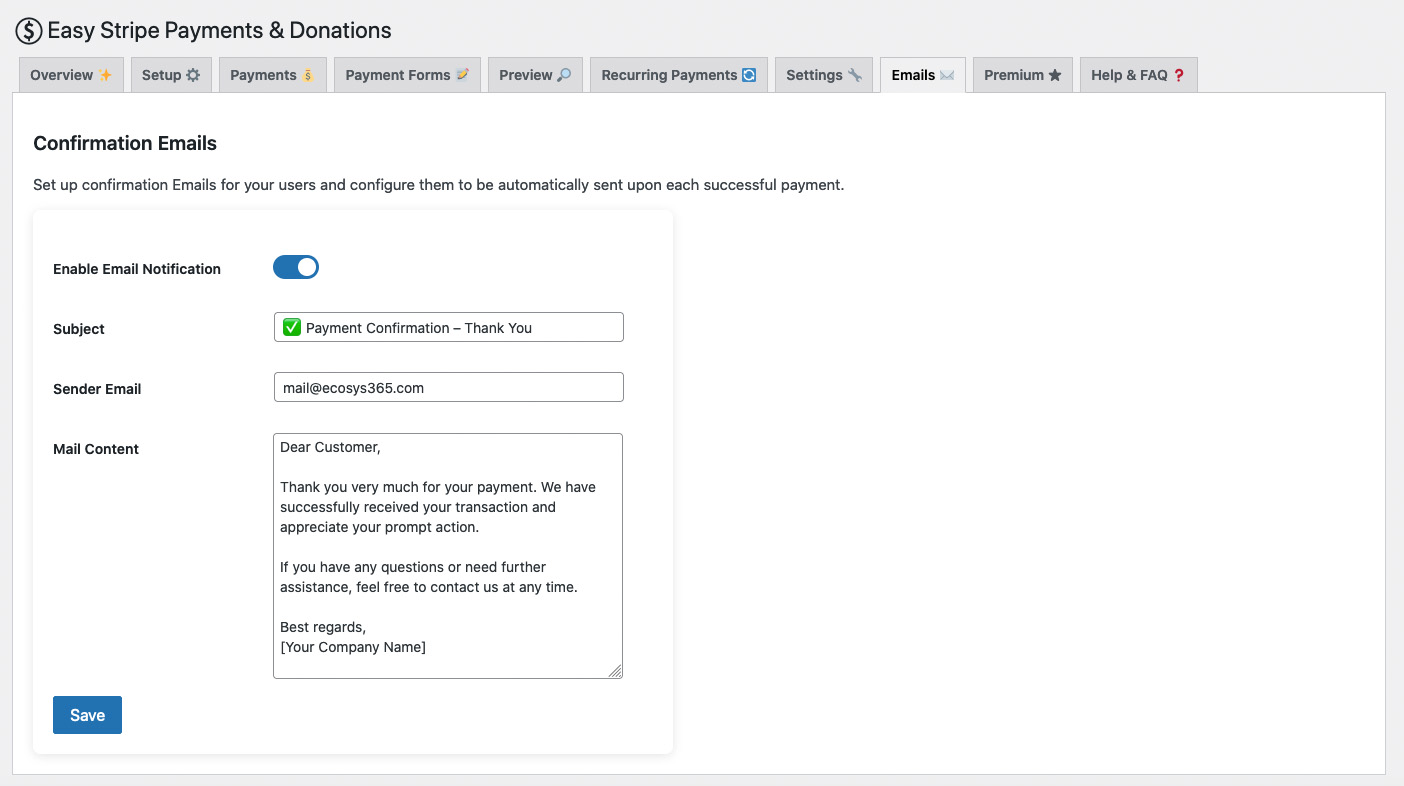
Task: Click the Mail Content text area
Action: 448,555
